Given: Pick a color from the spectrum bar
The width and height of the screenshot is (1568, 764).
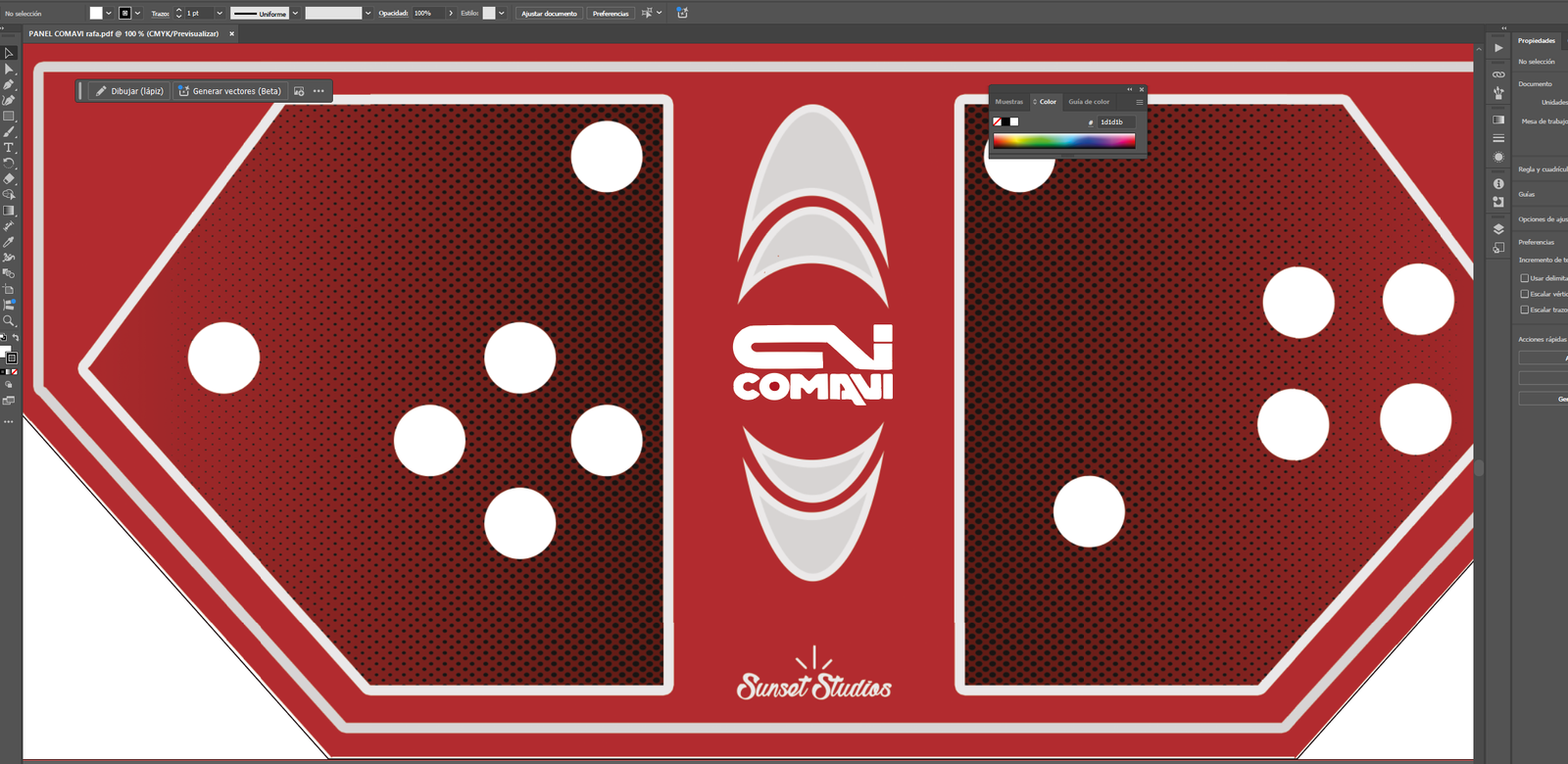Looking at the screenshot, I should click(x=1063, y=141).
